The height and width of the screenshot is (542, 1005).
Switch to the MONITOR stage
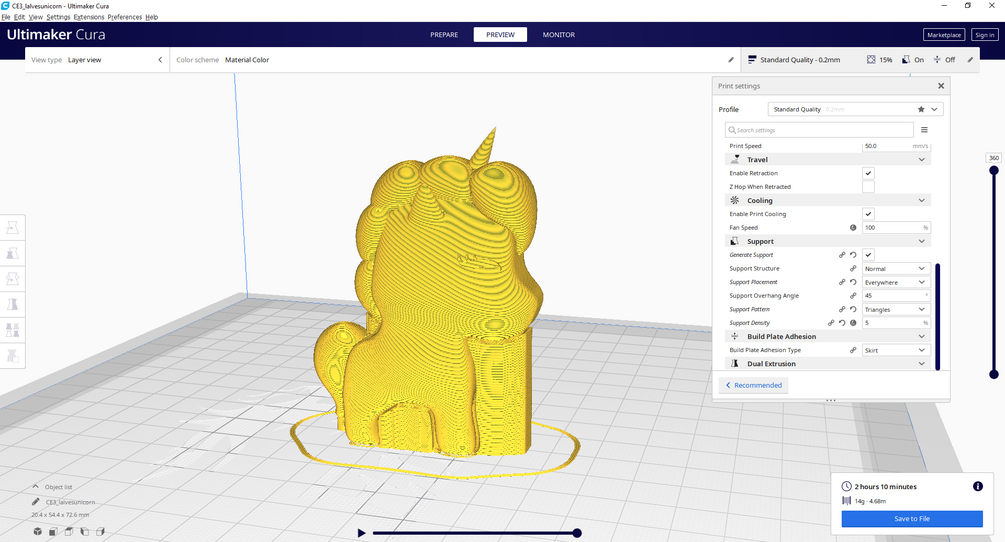(559, 35)
